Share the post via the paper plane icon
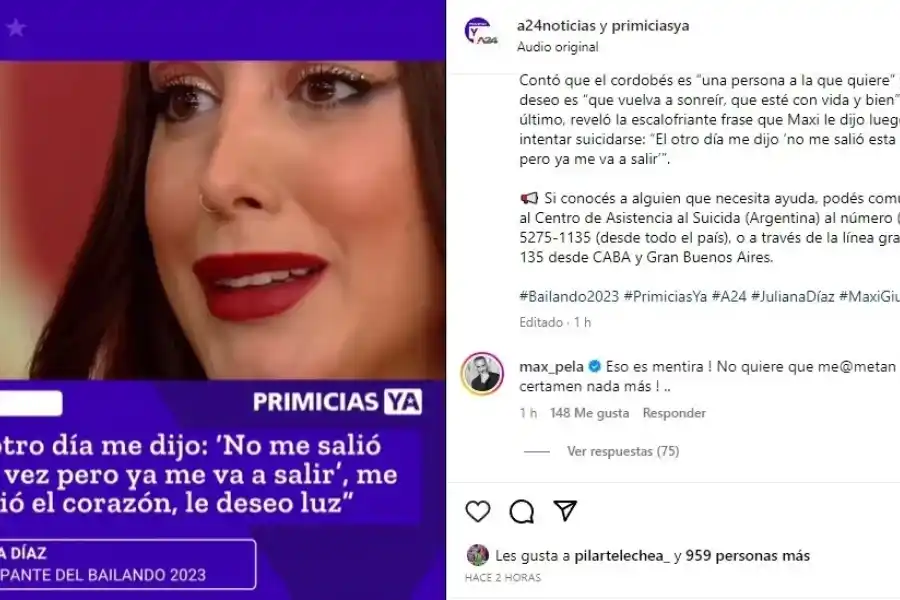The height and width of the screenshot is (600, 900). click(565, 510)
